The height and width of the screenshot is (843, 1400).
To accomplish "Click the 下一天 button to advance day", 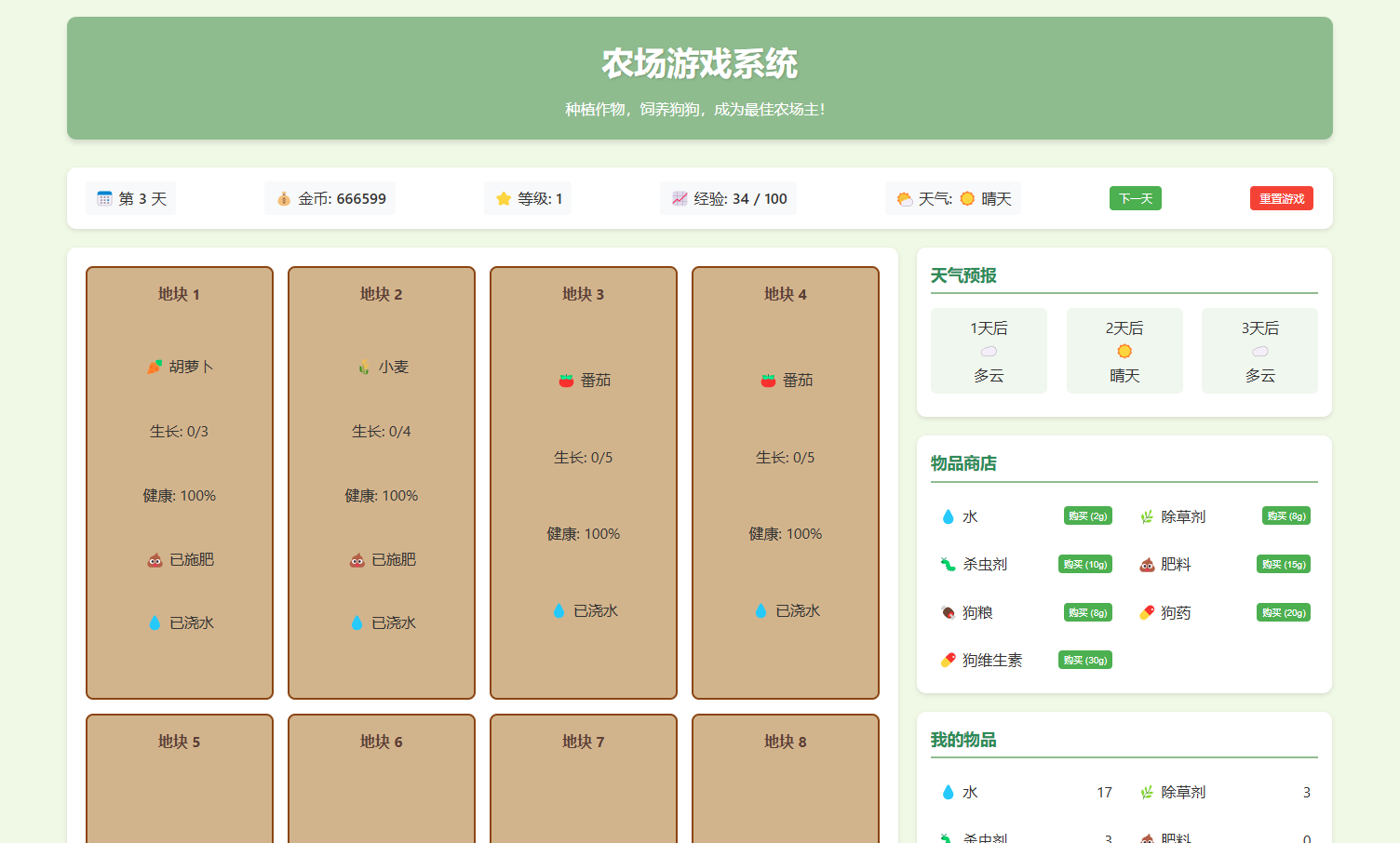I will [1135, 197].
